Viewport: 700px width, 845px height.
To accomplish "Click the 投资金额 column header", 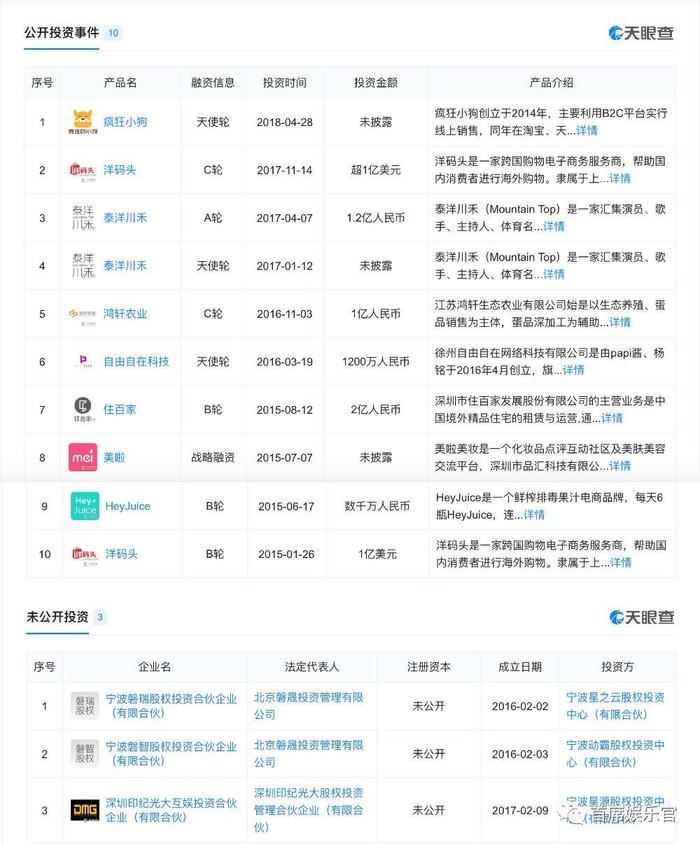I will point(376,82).
